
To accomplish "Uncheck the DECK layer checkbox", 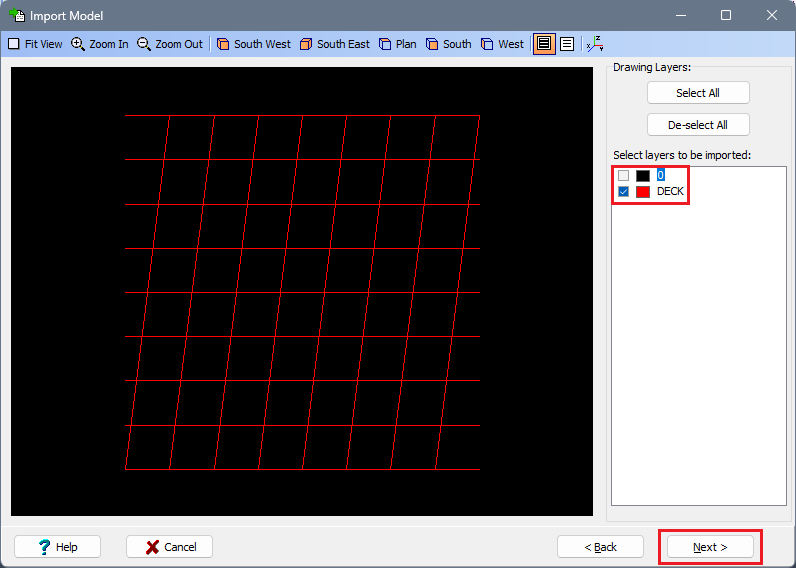I will (623, 192).
